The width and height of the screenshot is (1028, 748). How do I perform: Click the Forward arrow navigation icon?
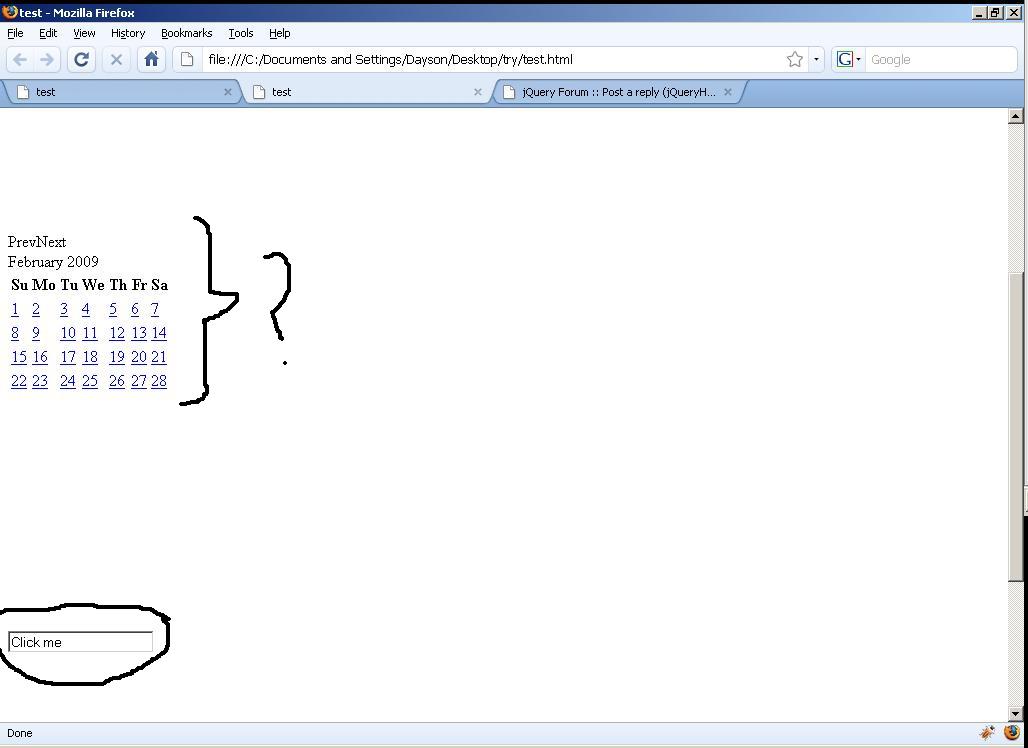tap(46, 60)
